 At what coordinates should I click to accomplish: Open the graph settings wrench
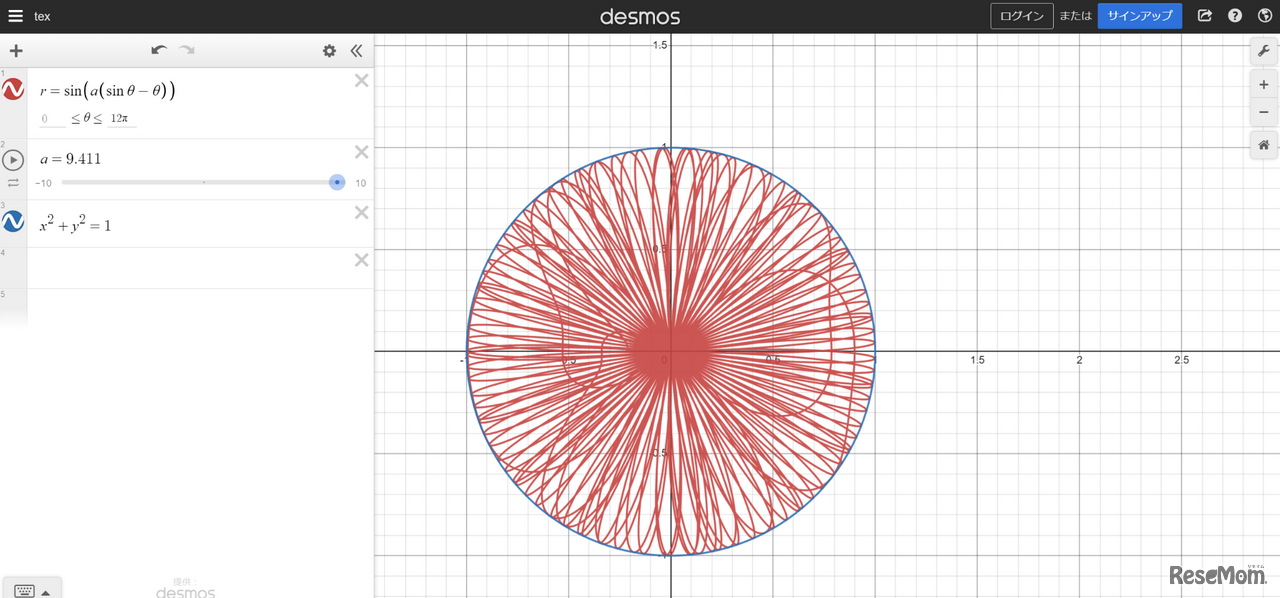1264,52
